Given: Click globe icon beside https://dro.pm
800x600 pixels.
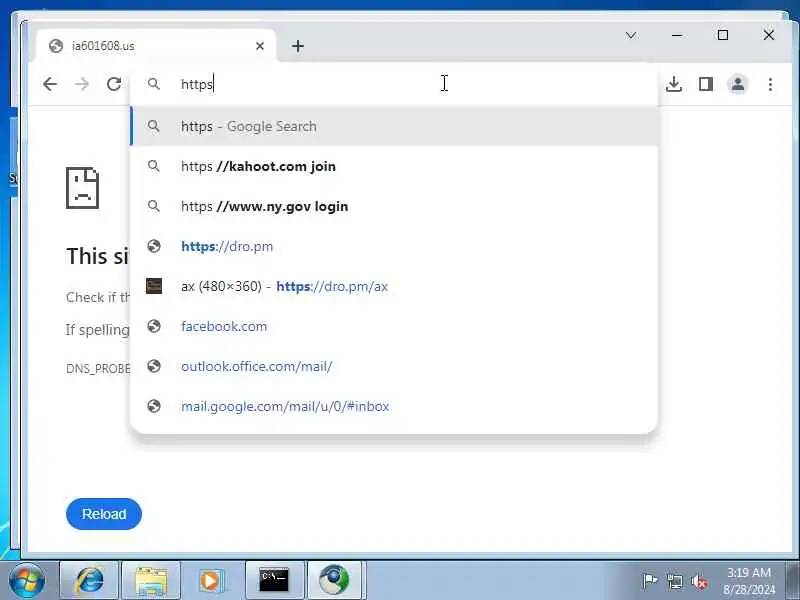Looking at the screenshot, I should pyautogui.click(x=154, y=246).
